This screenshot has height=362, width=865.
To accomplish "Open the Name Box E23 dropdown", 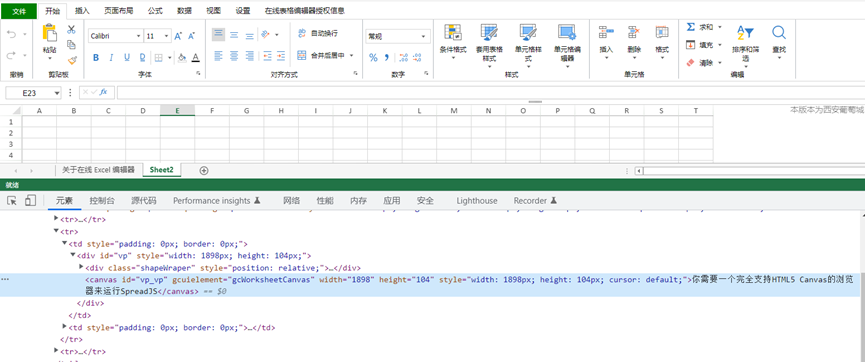I will click(x=57, y=93).
